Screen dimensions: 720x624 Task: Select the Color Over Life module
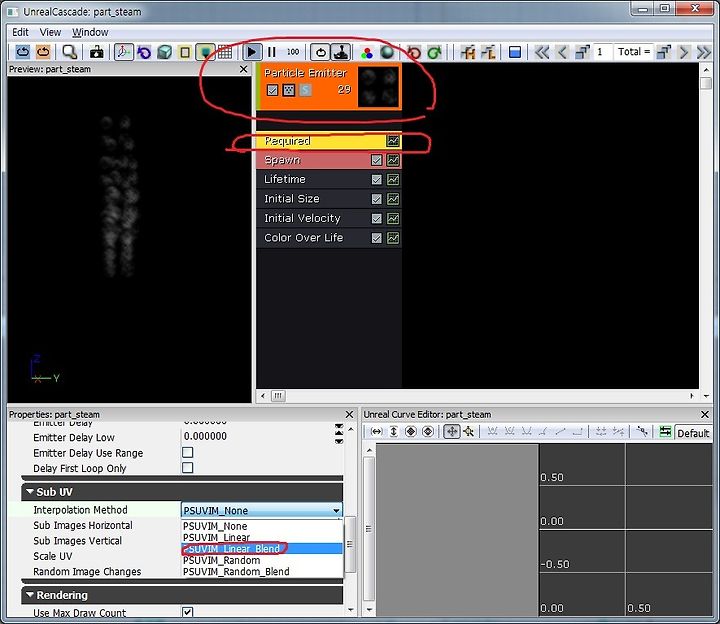[x=329, y=238]
